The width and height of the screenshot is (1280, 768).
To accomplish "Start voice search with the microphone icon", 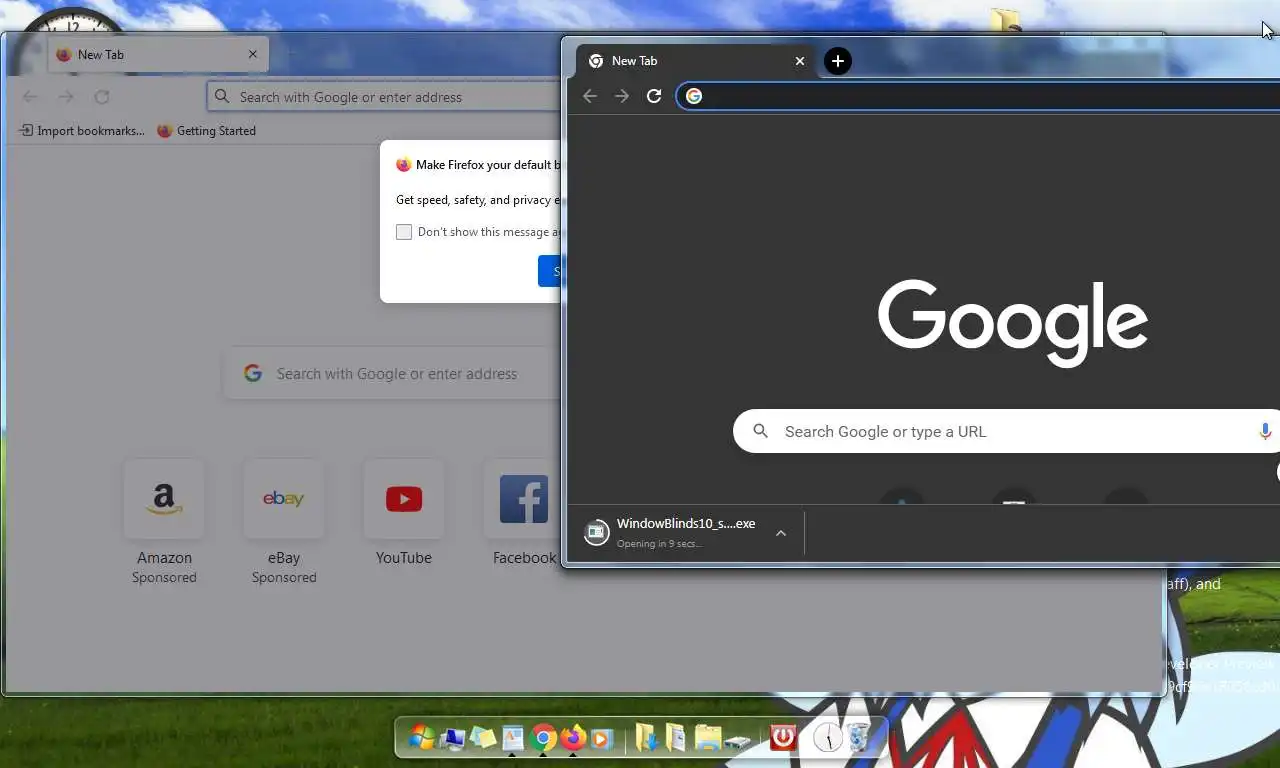I will click(1265, 431).
